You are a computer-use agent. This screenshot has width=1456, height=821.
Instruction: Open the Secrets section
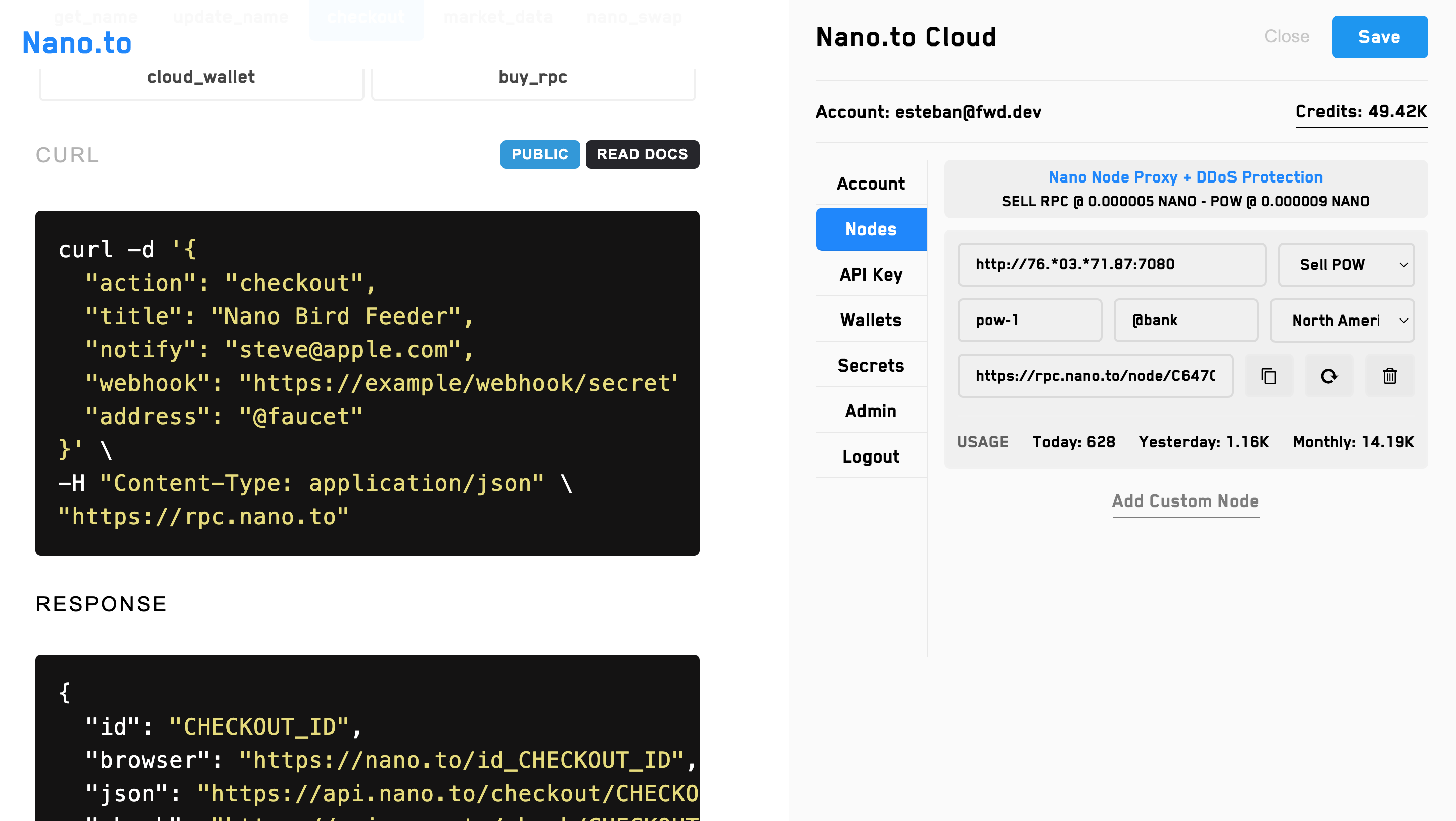871,366
